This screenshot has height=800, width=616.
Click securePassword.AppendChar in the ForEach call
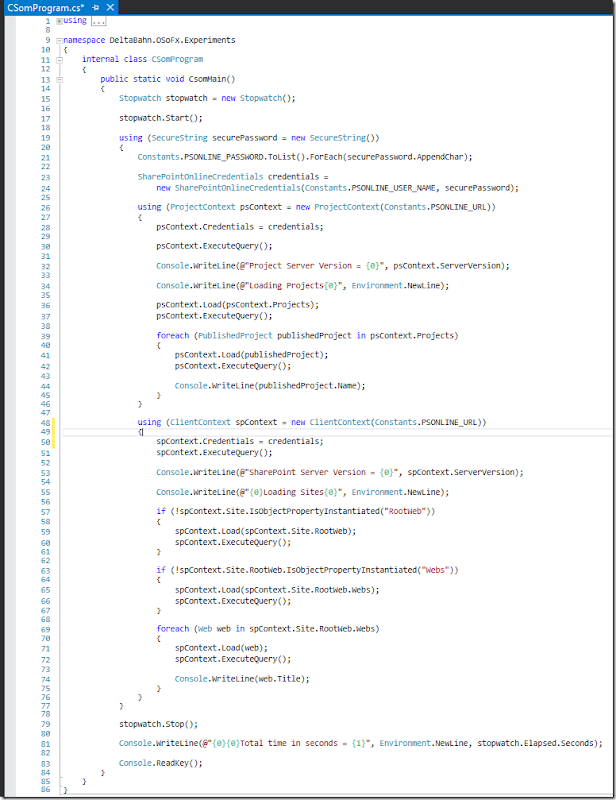pyautogui.click(x=407, y=157)
